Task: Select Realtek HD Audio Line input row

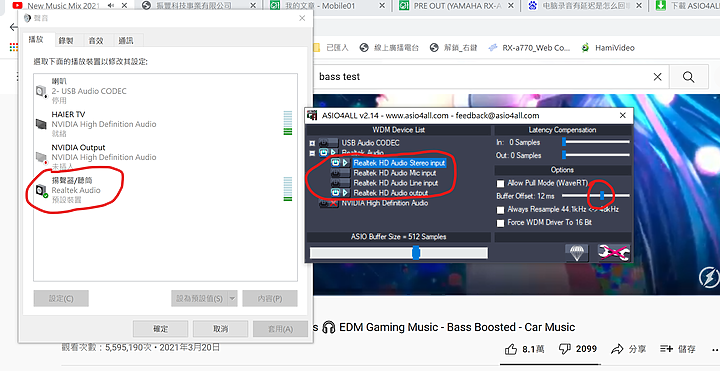Action: coord(395,183)
